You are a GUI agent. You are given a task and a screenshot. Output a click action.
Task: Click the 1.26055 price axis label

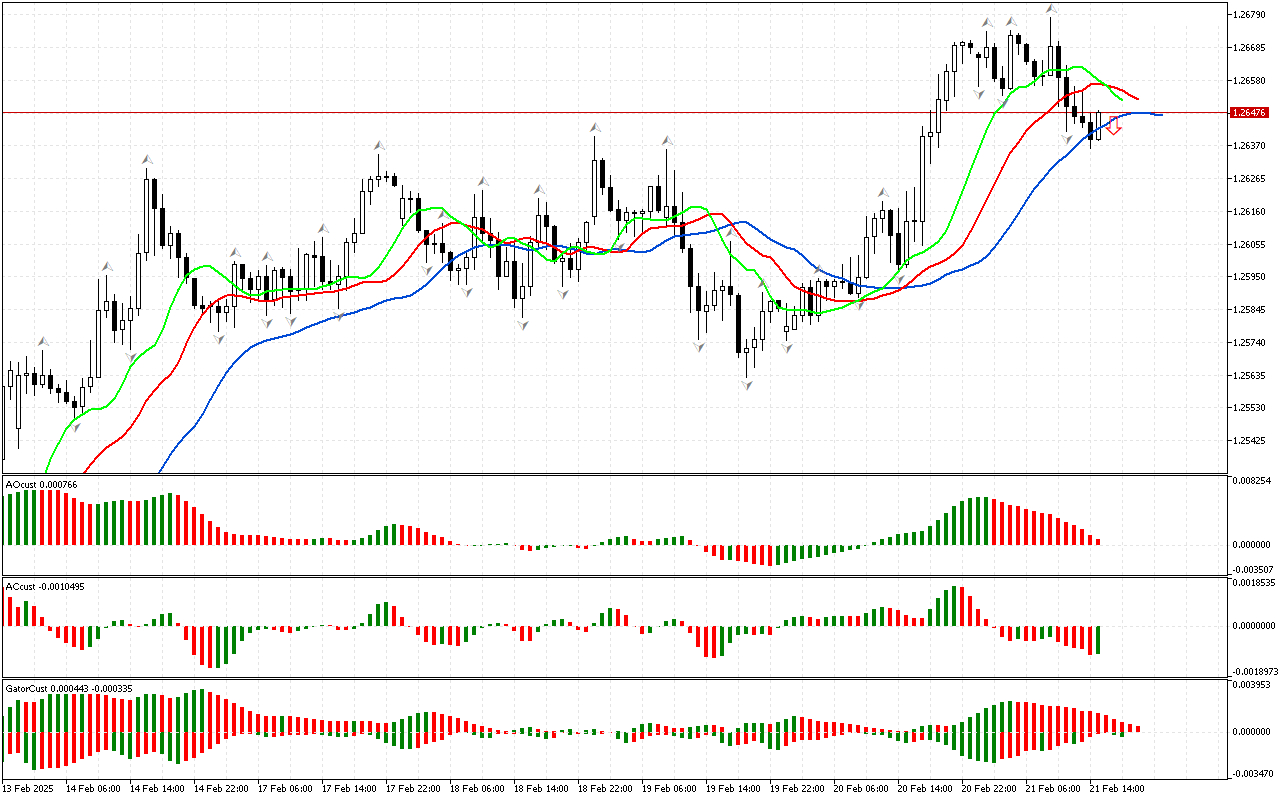pyautogui.click(x=1250, y=245)
